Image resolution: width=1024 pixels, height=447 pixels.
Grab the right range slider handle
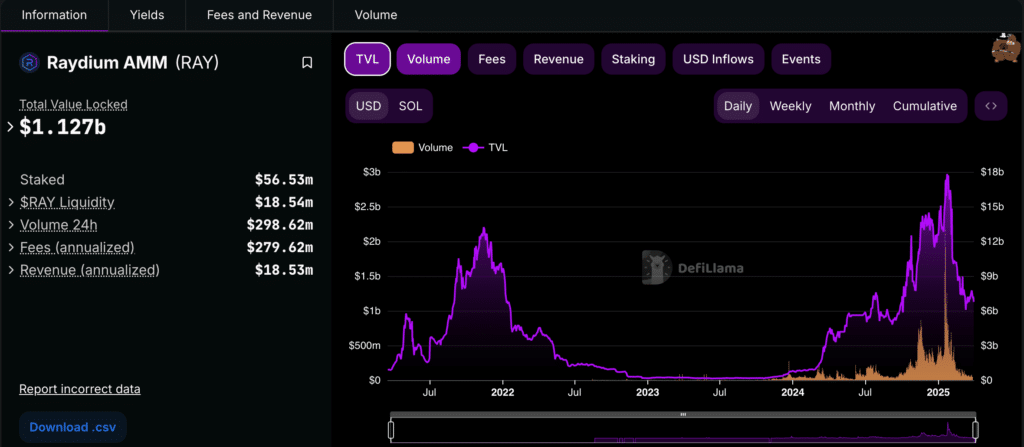click(976, 429)
